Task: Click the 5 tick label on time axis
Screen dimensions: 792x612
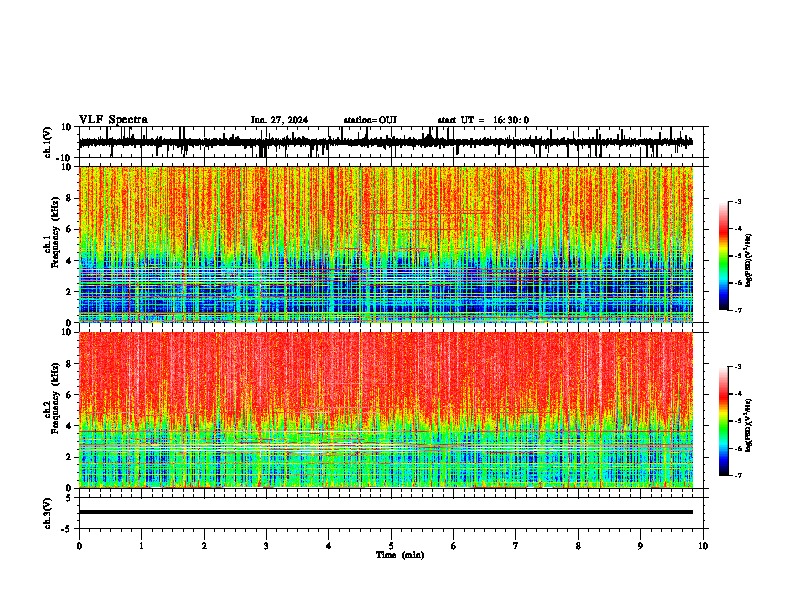Action: click(x=391, y=546)
